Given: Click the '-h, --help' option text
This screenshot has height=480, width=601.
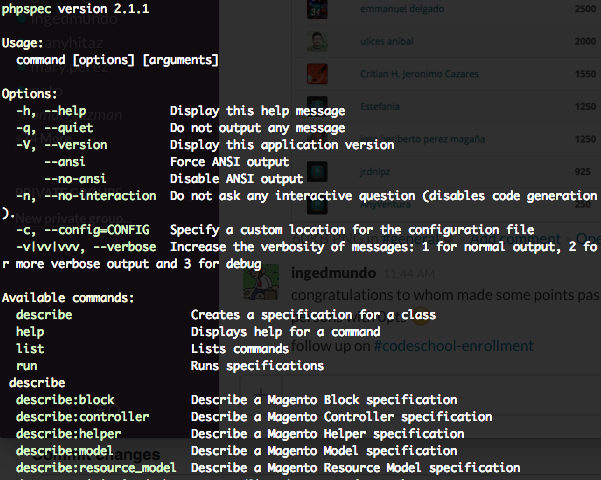Looking at the screenshot, I should click(x=51, y=111).
